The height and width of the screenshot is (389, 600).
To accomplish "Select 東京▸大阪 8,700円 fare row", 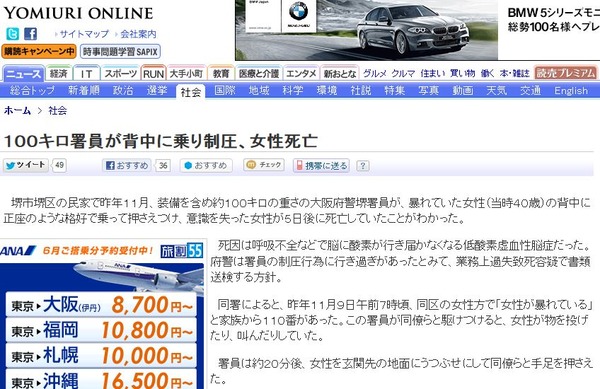I will pos(101,305).
